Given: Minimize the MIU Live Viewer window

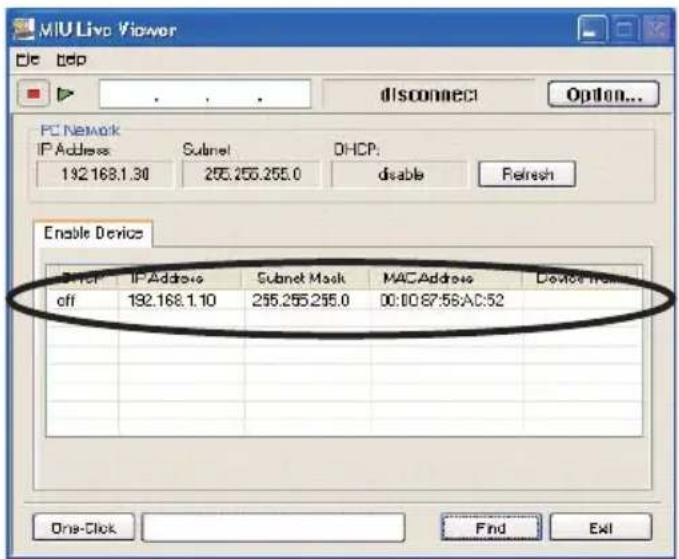Looking at the screenshot, I should (x=591, y=29).
